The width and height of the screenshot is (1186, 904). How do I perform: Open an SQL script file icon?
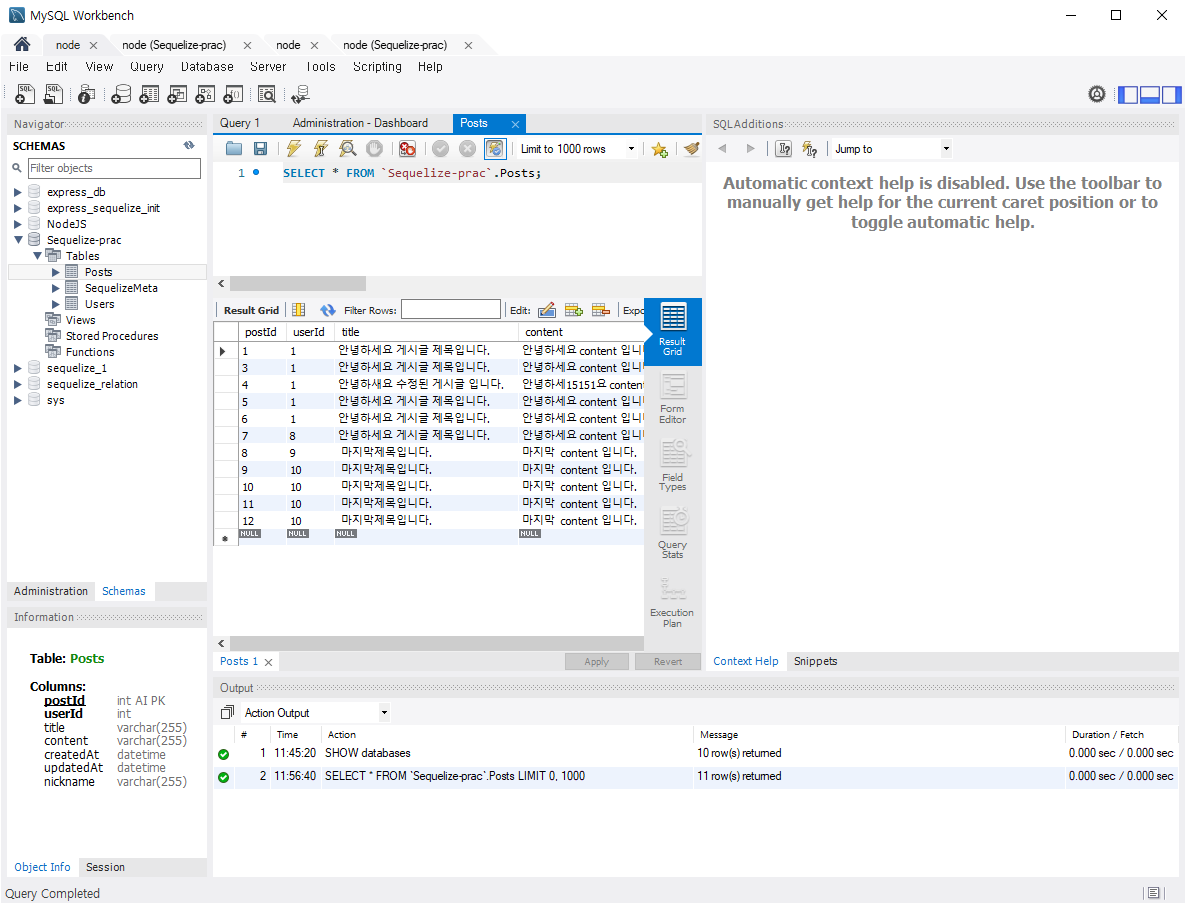[54, 95]
